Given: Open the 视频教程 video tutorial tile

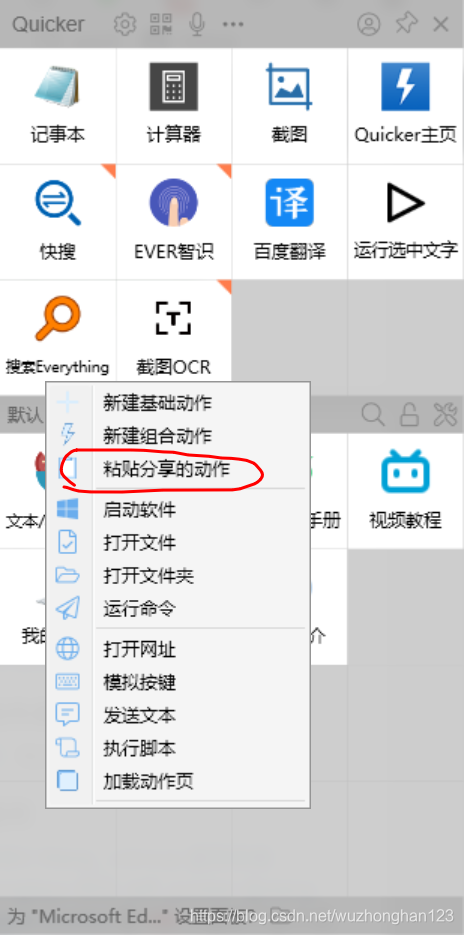Looking at the screenshot, I should tap(406, 491).
